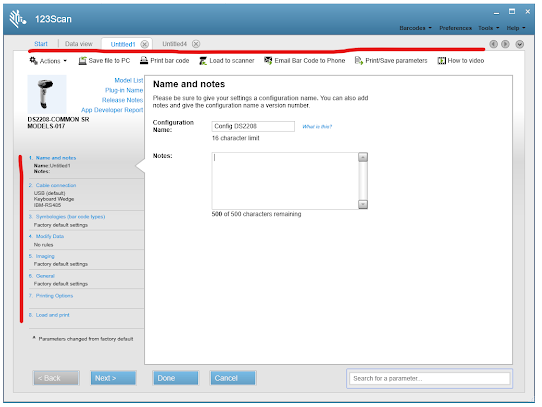
Task: Open the Model List link
Action: tap(129, 80)
